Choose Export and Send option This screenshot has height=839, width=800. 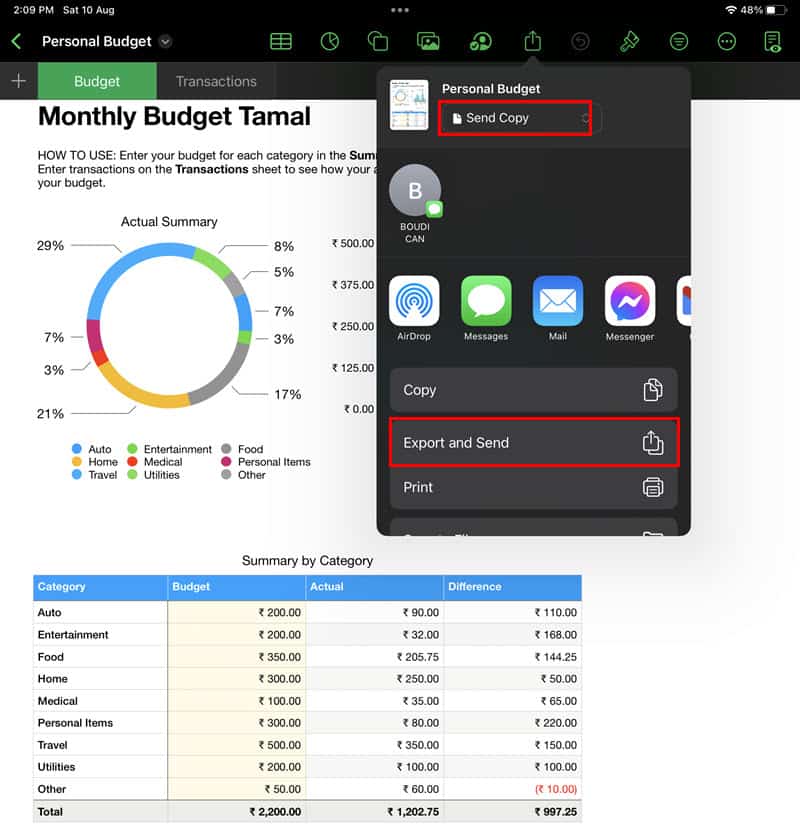534,443
